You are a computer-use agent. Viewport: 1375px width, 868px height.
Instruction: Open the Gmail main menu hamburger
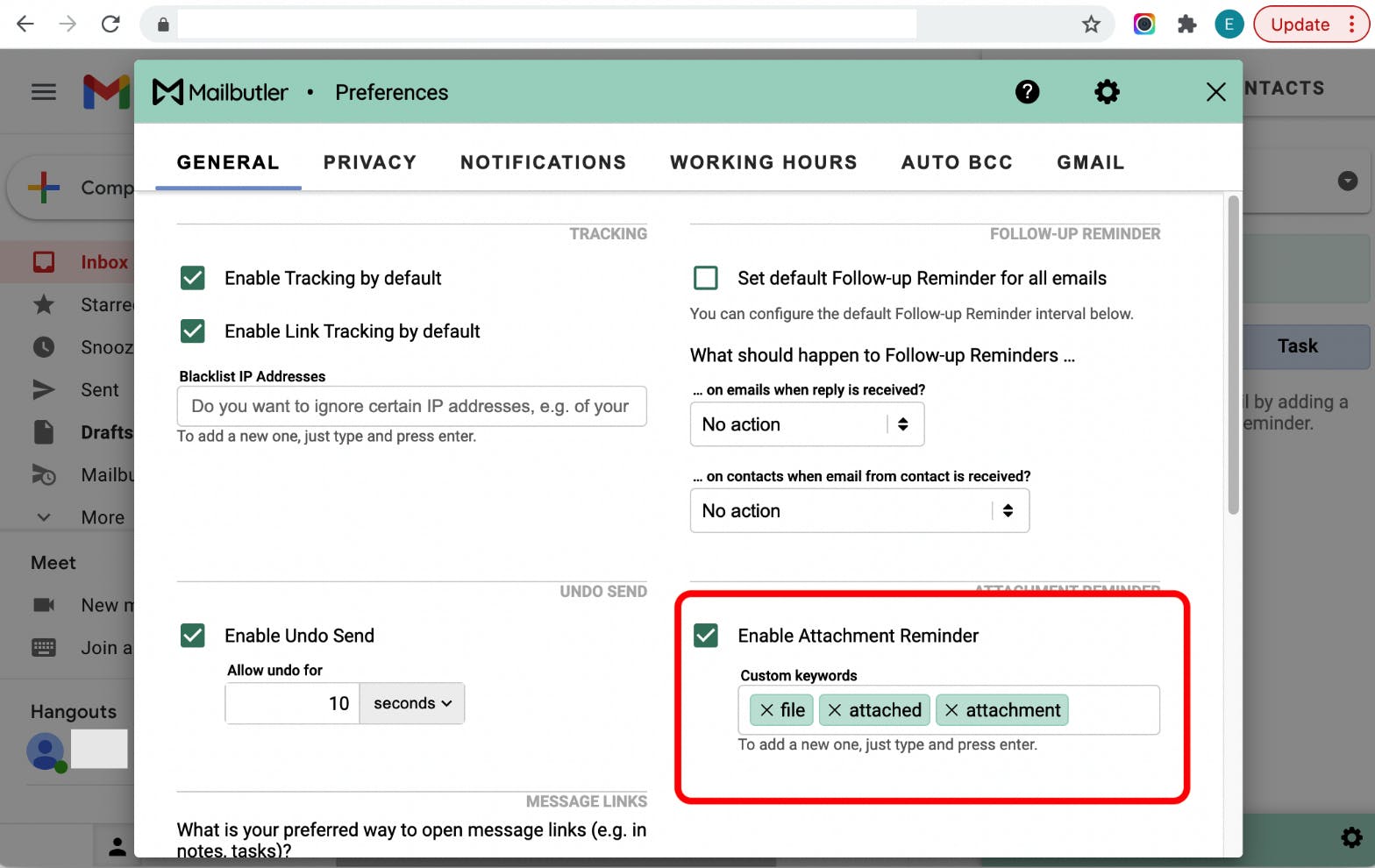44,92
